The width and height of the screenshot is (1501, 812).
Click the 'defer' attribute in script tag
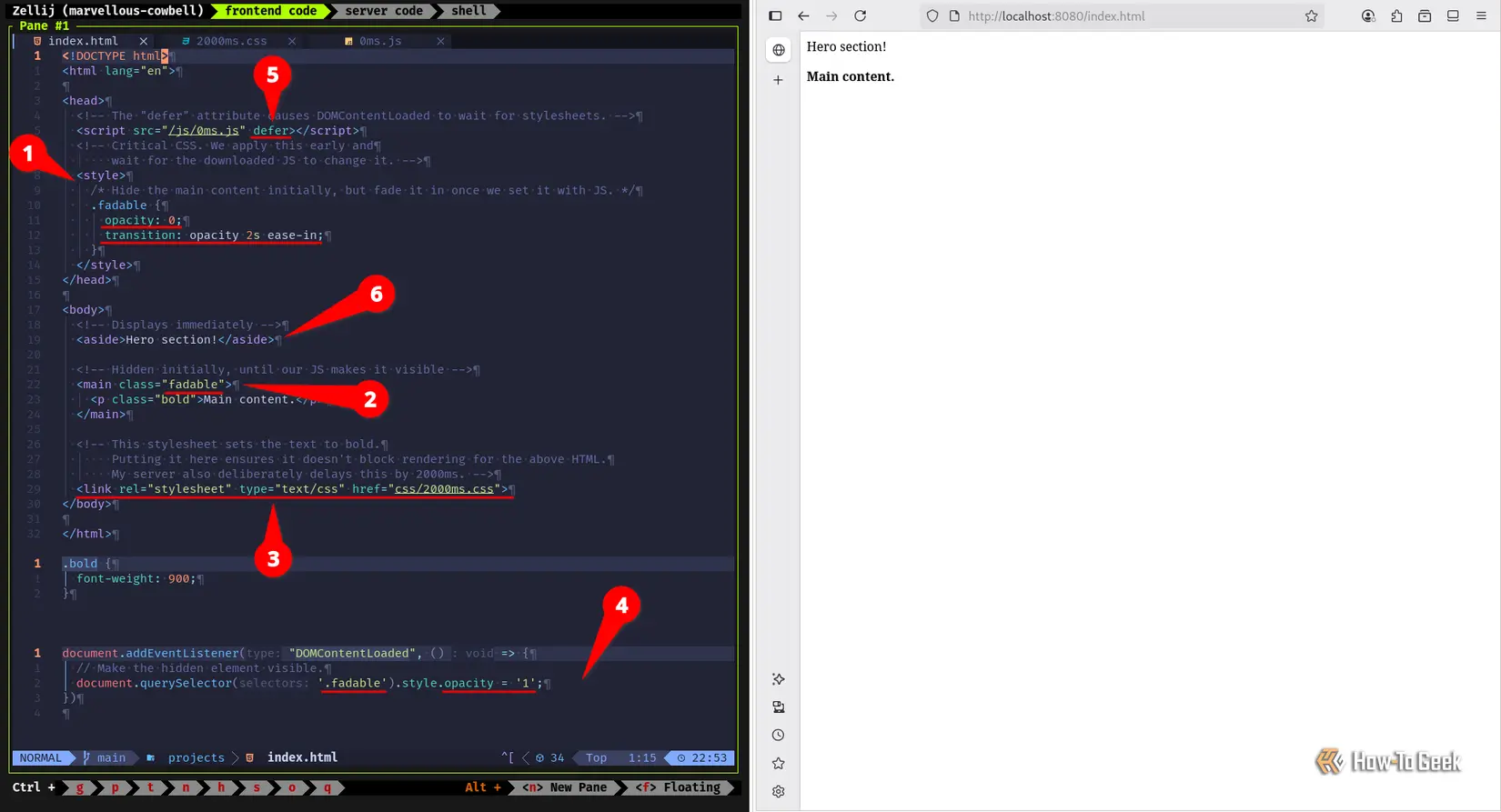click(271, 130)
